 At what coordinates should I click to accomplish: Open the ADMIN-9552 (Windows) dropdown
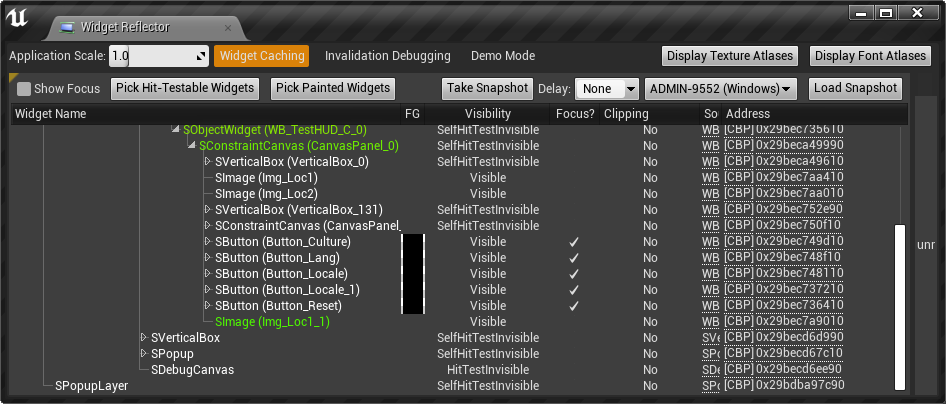721,89
